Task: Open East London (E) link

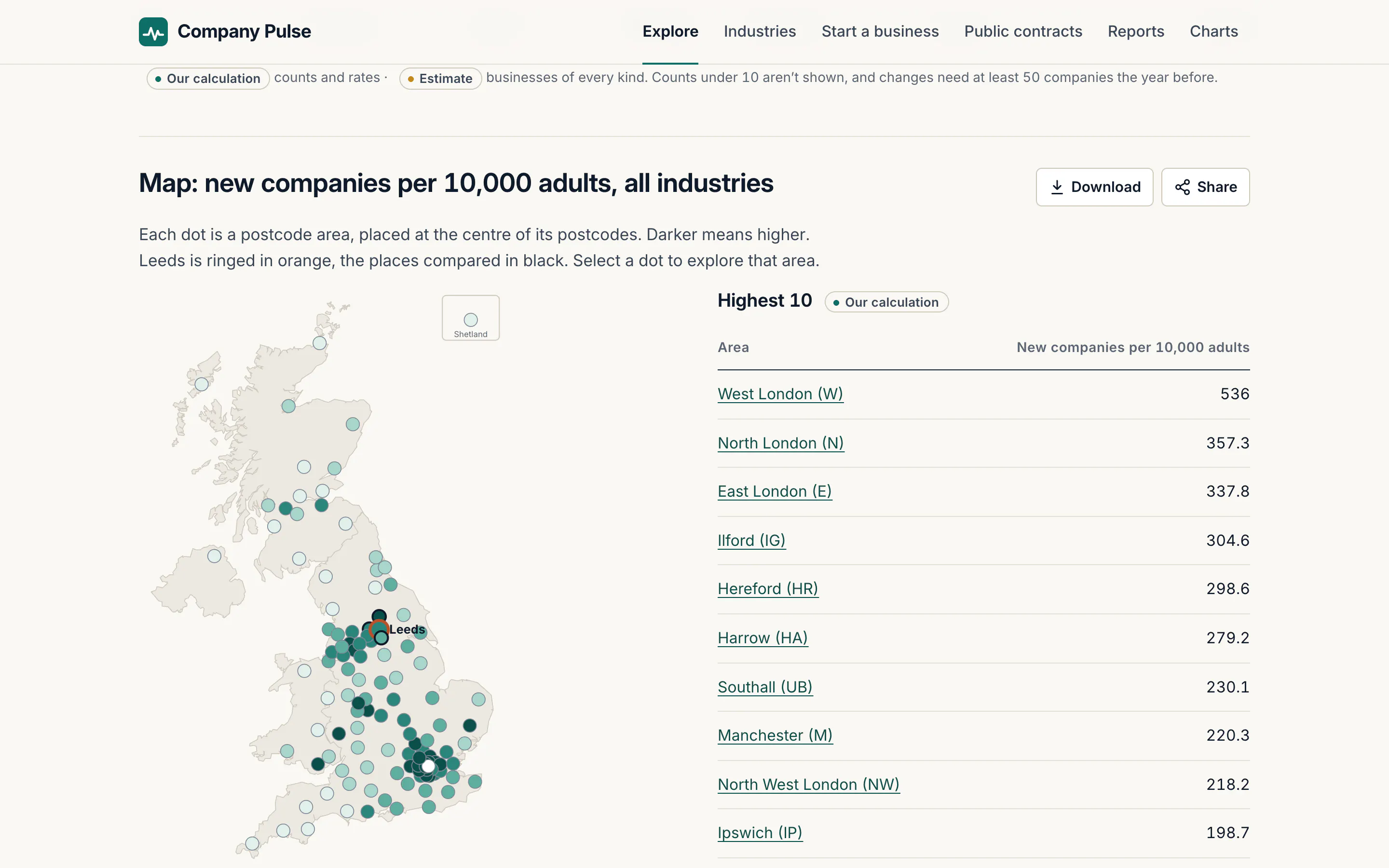Action: click(774, 491)
